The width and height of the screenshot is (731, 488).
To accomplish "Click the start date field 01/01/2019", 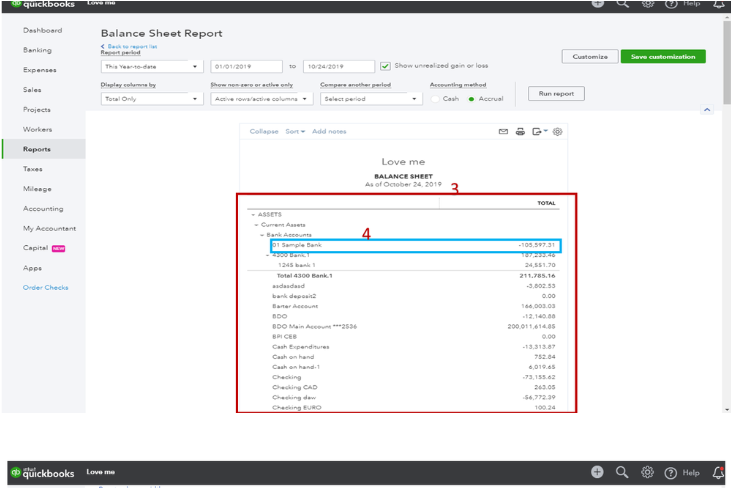I will (246, 67).
